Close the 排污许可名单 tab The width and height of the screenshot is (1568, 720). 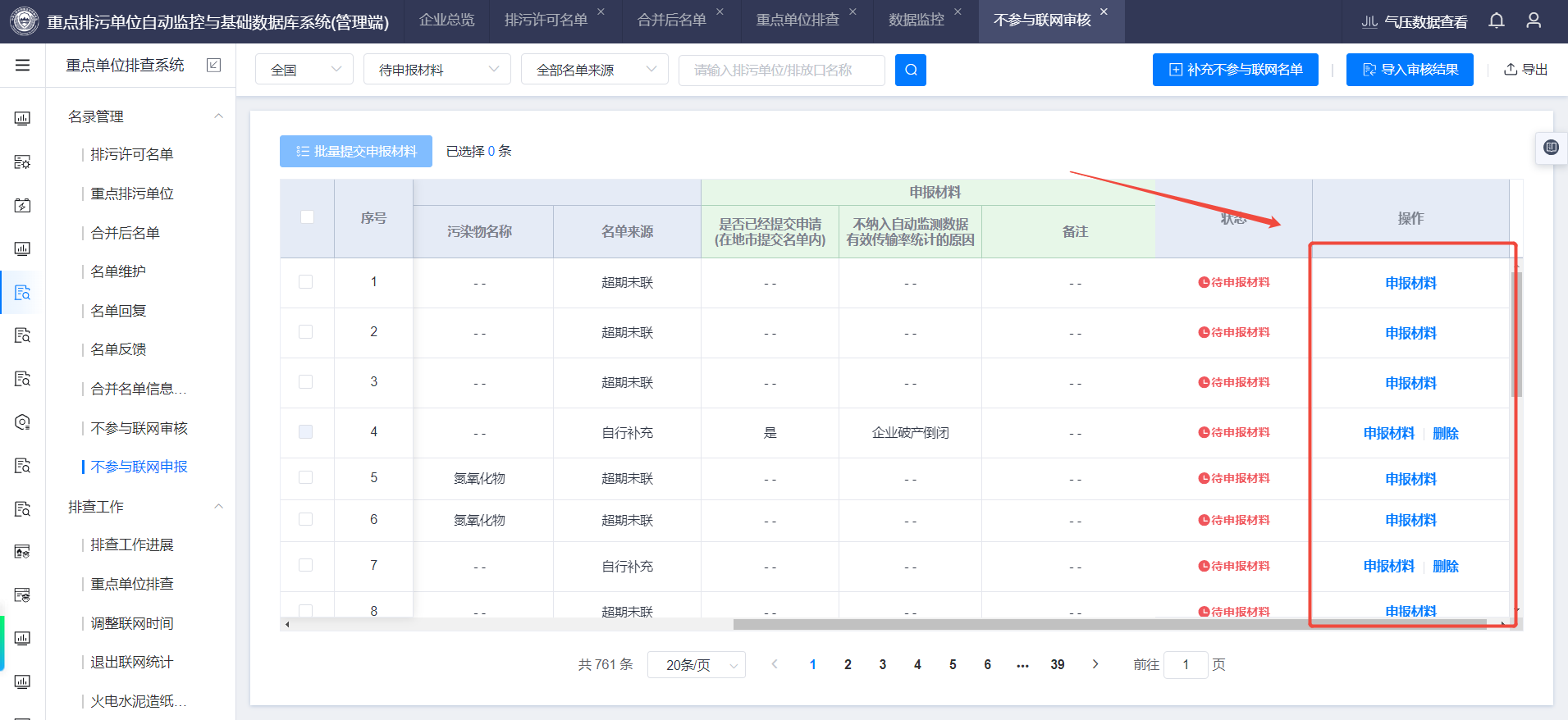[x=601, y=11]
